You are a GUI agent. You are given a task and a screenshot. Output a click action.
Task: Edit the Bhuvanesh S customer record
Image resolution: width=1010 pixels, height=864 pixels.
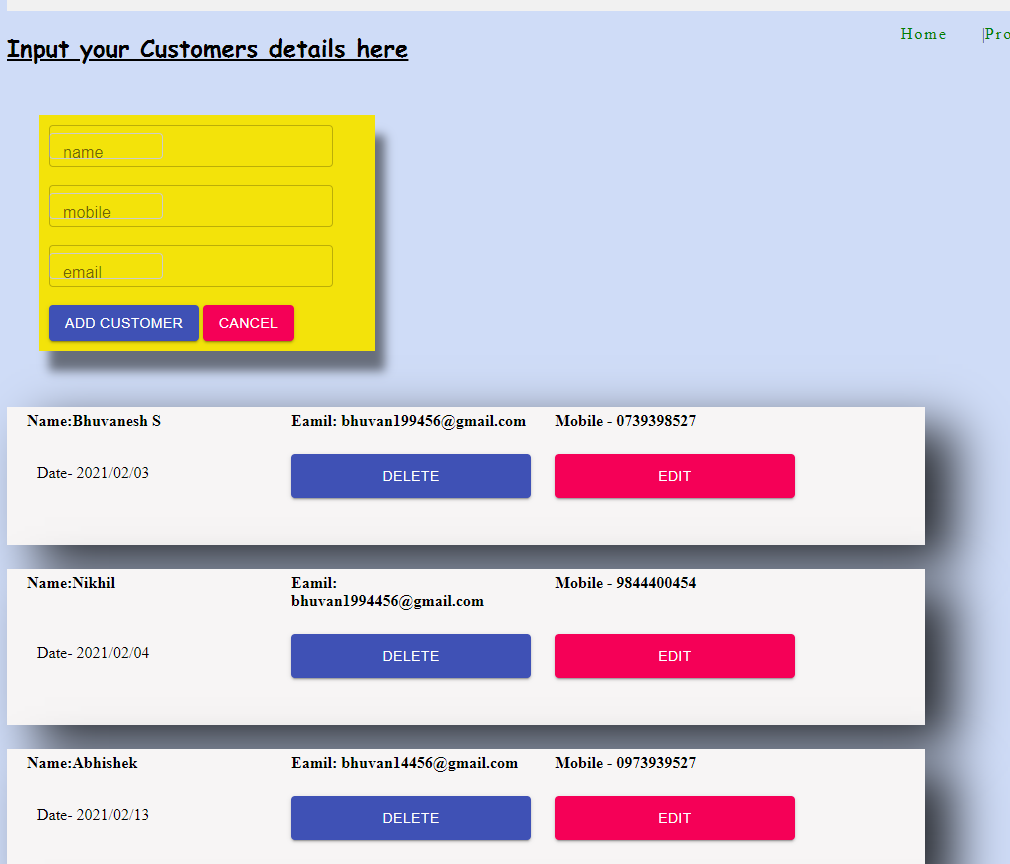tap(674, 476)
